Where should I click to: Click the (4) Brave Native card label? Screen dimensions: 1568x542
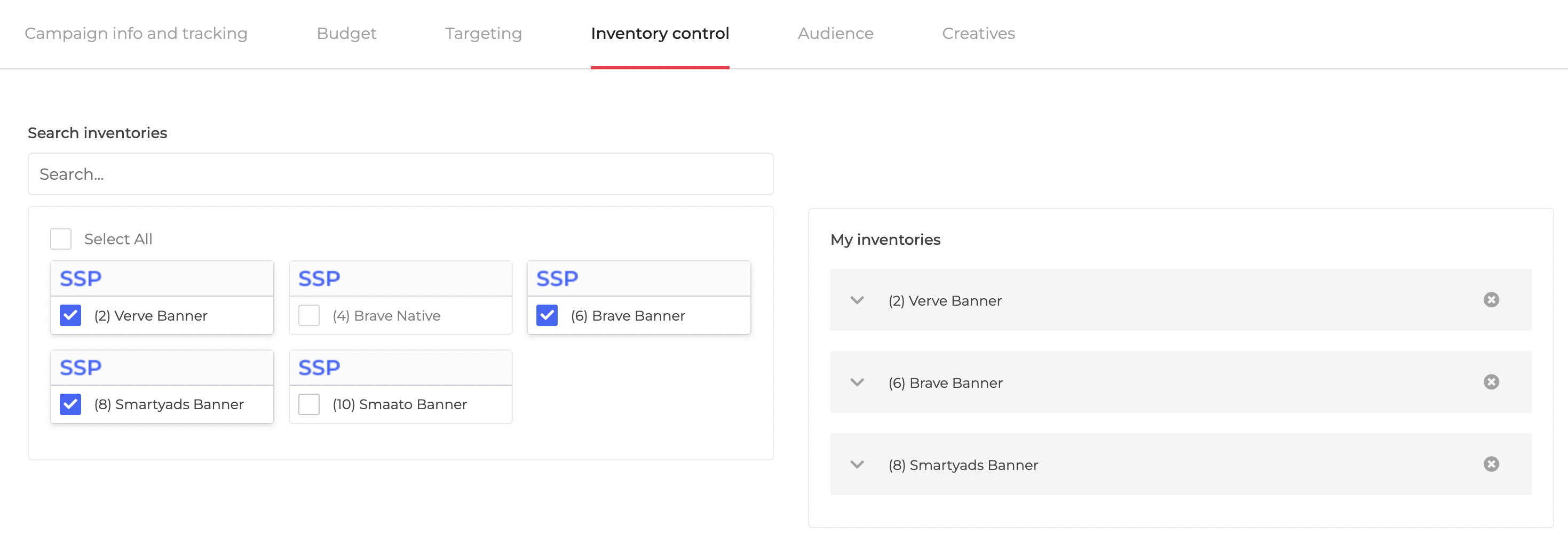[x=386, y=316]
